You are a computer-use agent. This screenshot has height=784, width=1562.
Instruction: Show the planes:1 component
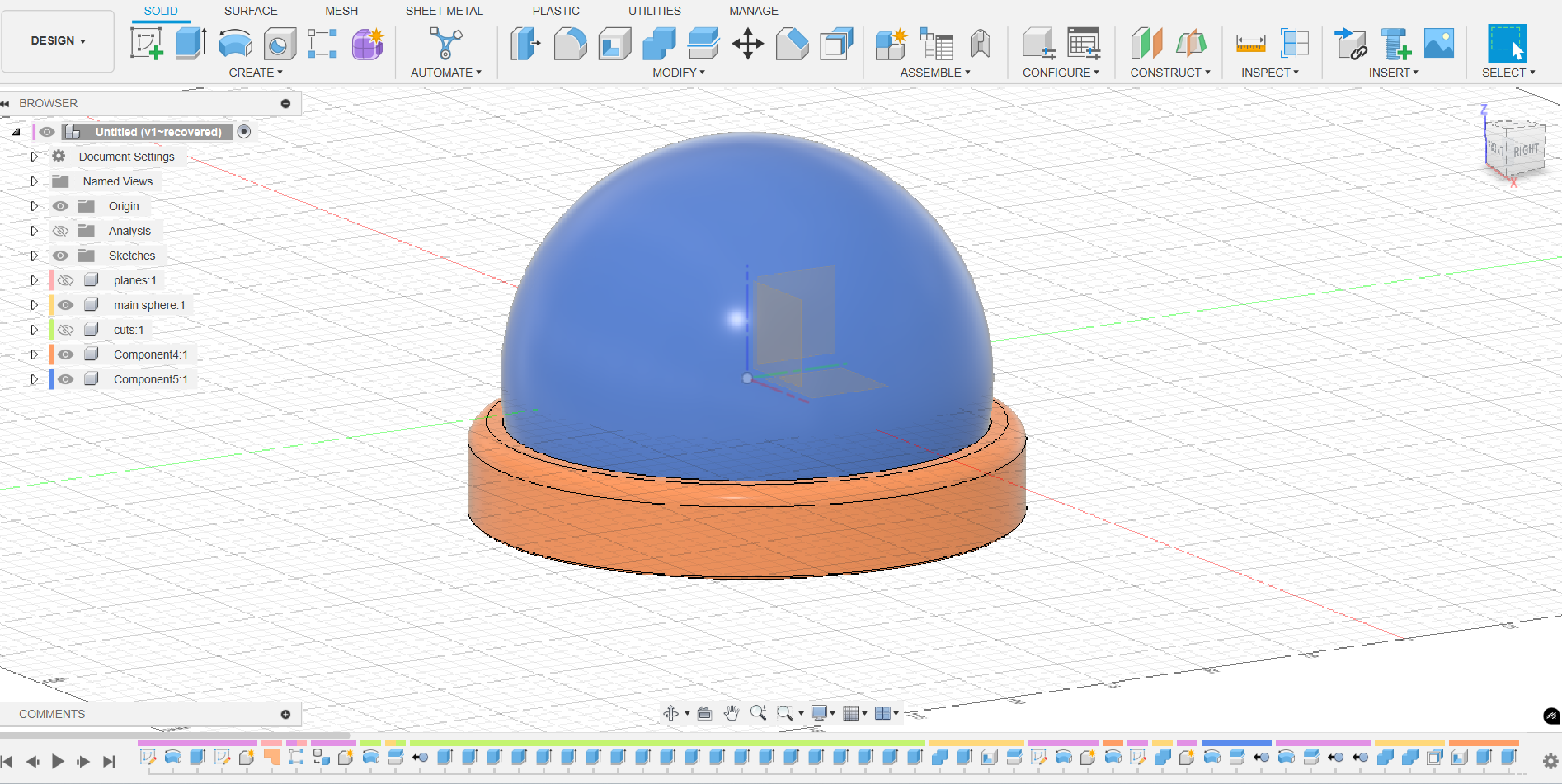[x=66, y=280]
